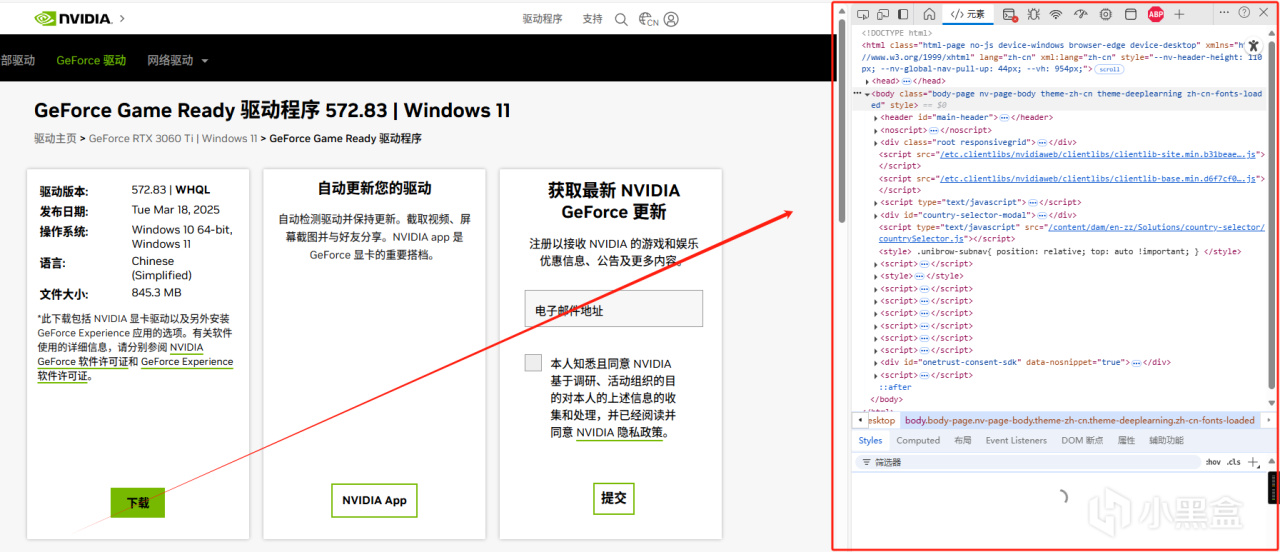Open the NVIDIA site search icon

pos(621,19)
